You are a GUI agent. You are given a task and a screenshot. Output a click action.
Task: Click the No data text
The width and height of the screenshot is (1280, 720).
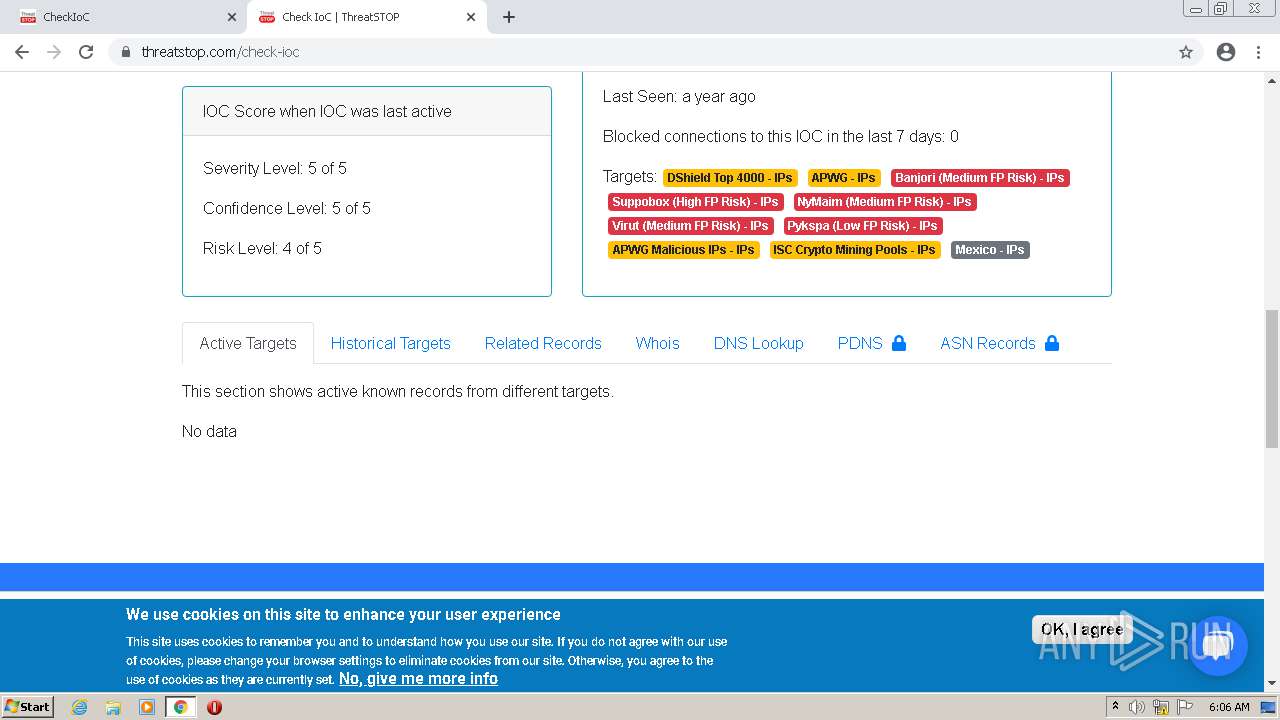209,431
